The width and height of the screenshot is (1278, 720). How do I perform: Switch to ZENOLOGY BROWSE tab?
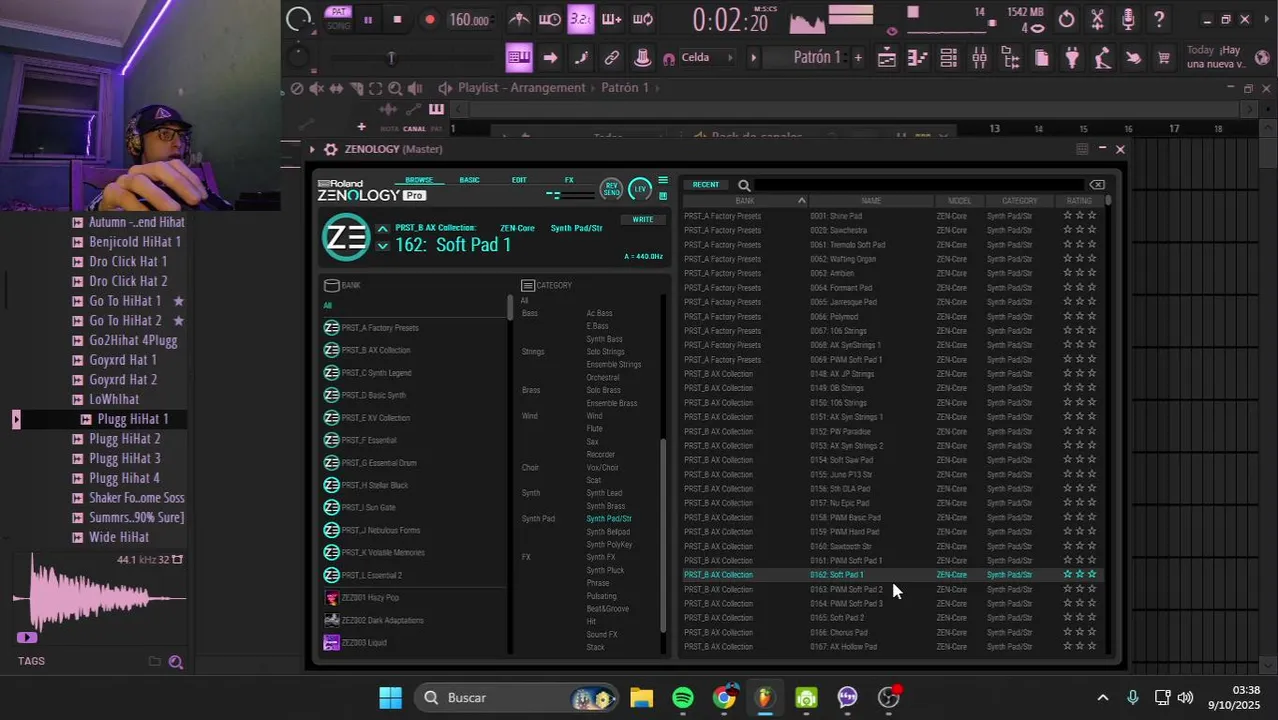click(419, 180)
